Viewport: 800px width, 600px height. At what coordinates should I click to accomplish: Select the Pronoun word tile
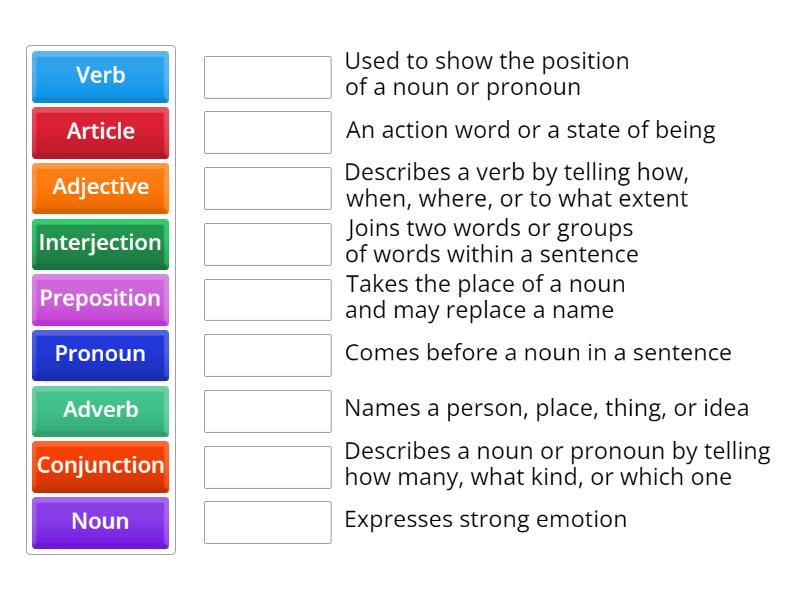click(100, 355)
